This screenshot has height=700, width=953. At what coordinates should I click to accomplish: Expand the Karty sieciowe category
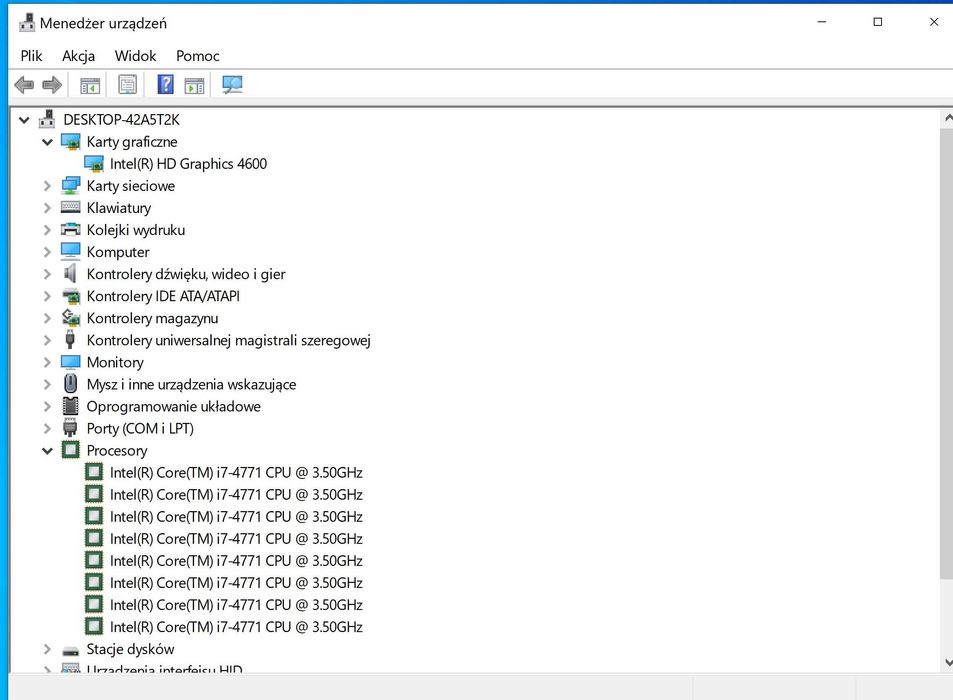pos(47,186)
